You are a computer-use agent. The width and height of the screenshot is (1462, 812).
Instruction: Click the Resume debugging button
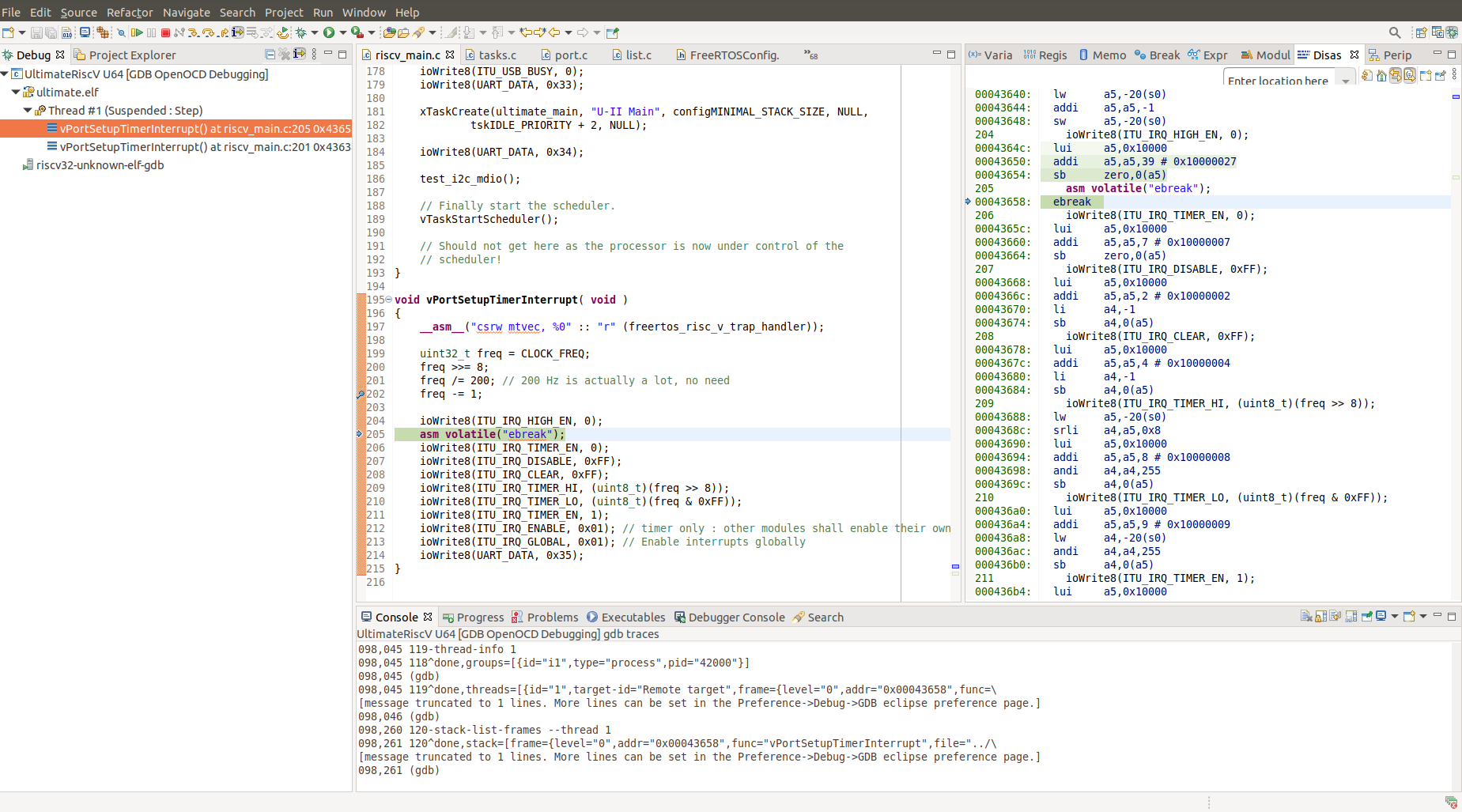(137, 32)
